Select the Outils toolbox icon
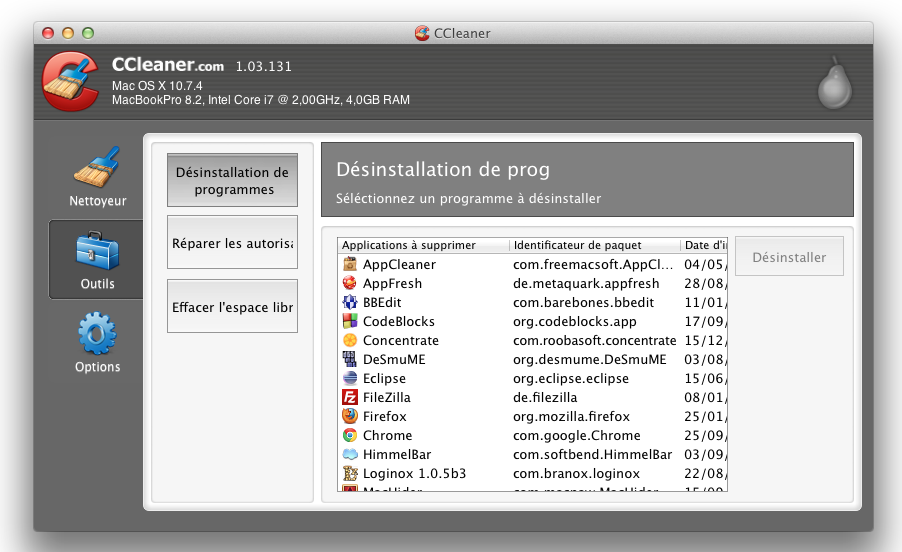This screenshot has width=902, height=552. pos(97,250)
